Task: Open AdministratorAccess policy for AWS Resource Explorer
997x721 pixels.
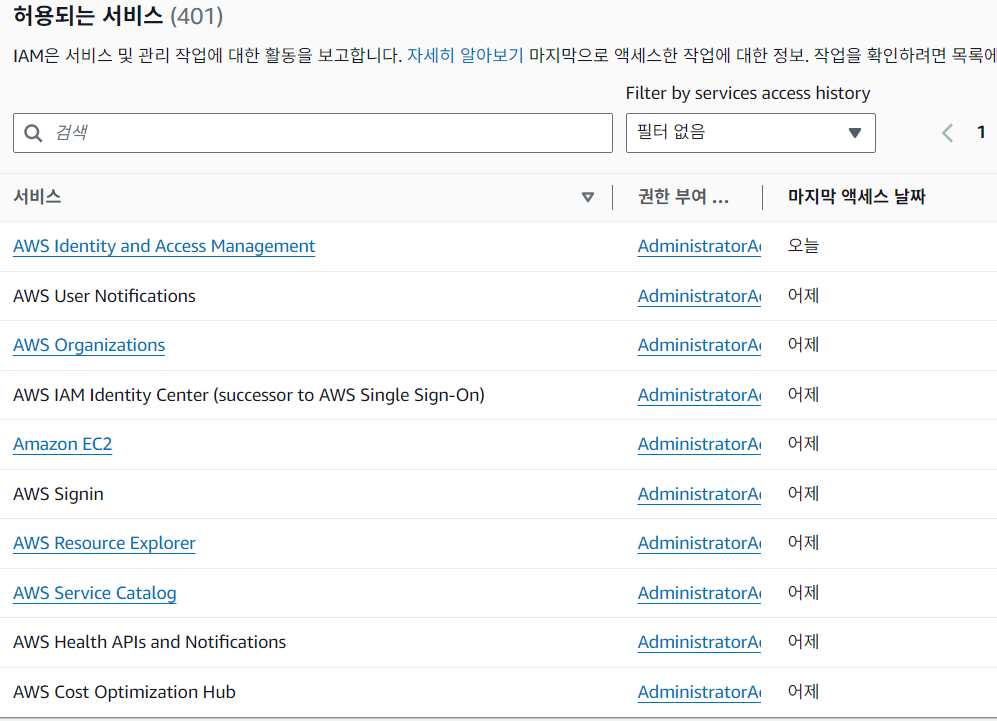Action: [x=699, y=543]
